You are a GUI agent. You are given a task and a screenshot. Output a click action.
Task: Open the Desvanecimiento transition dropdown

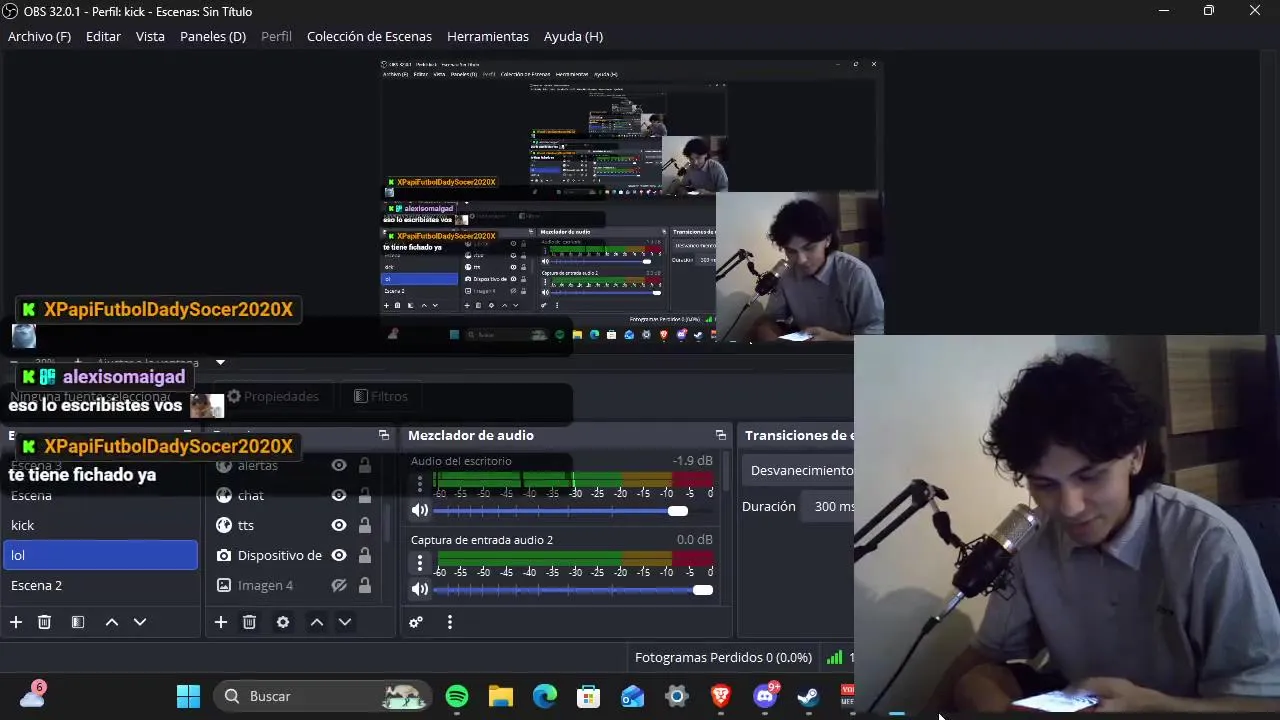[x=800, y=470]
